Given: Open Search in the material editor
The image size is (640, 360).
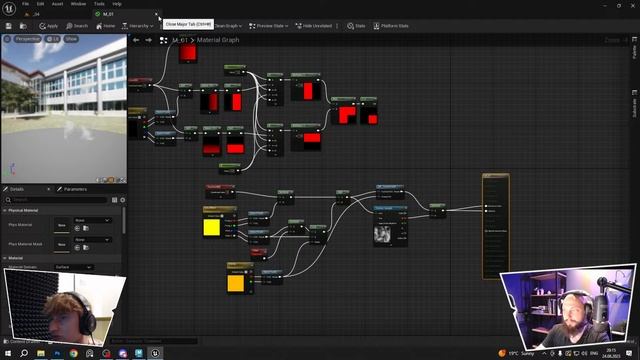Looking at the screenshot, I should tap(77, 26).
